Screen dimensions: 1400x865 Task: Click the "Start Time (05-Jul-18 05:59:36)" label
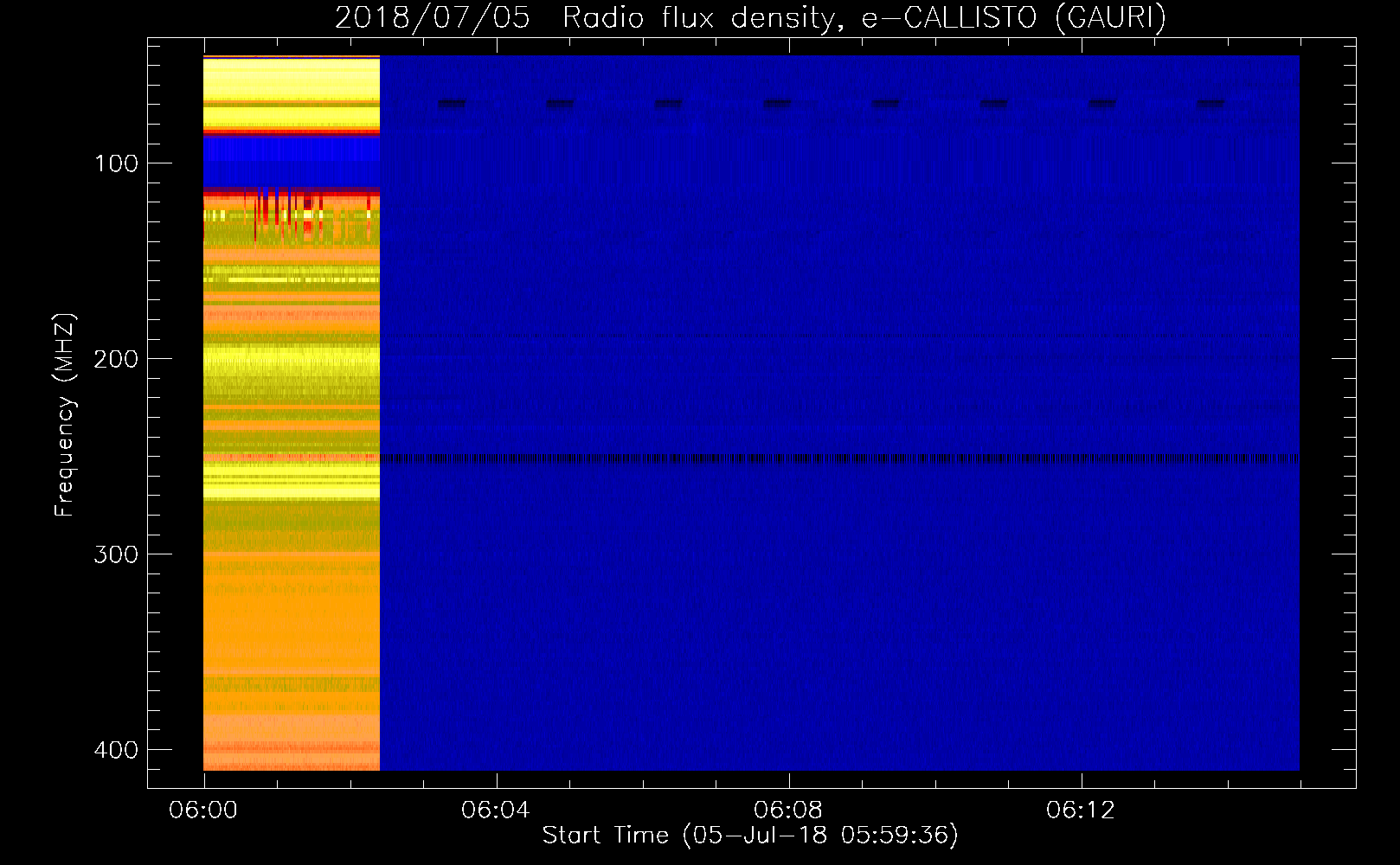(750, 836)
